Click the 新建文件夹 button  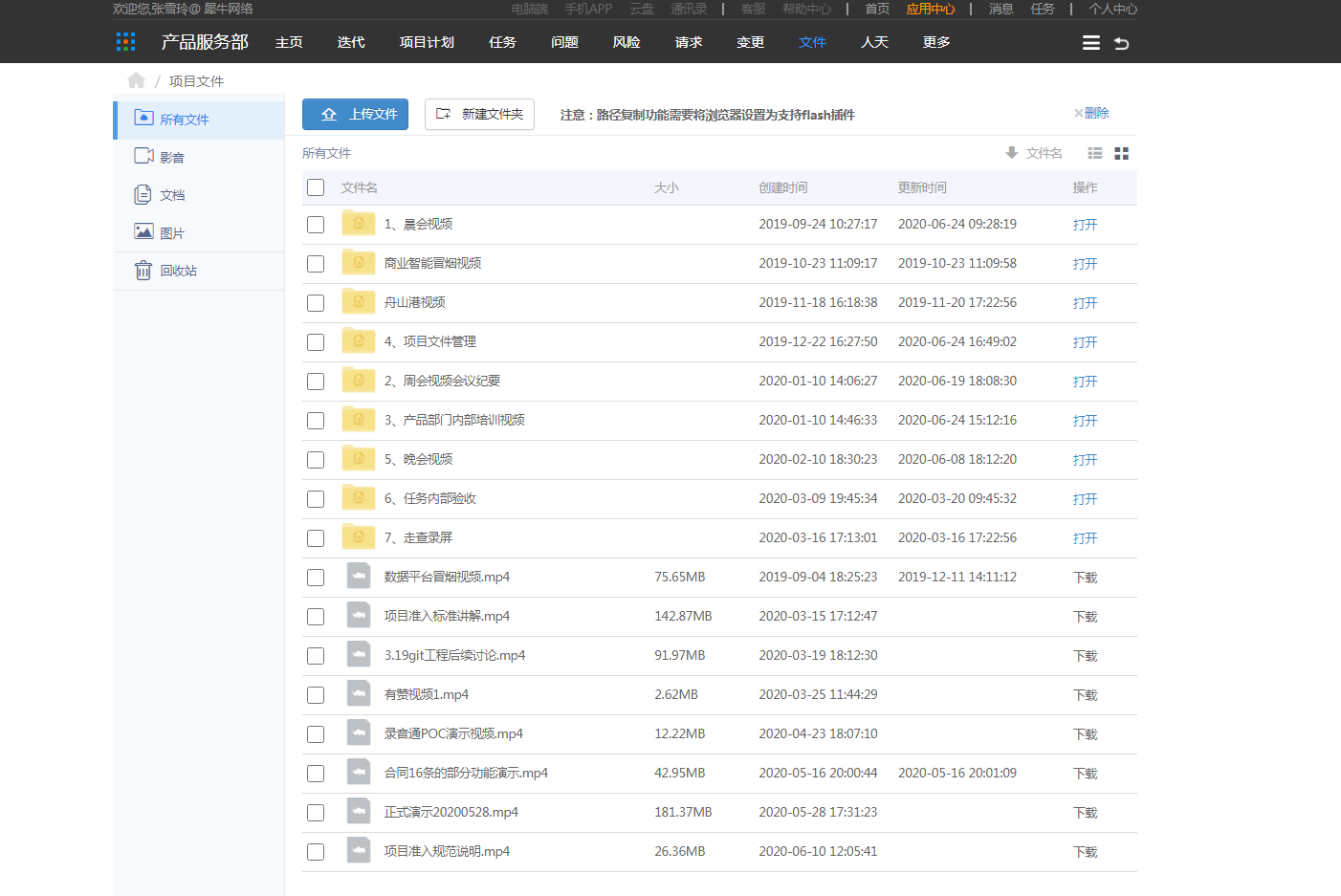point(479,114)
